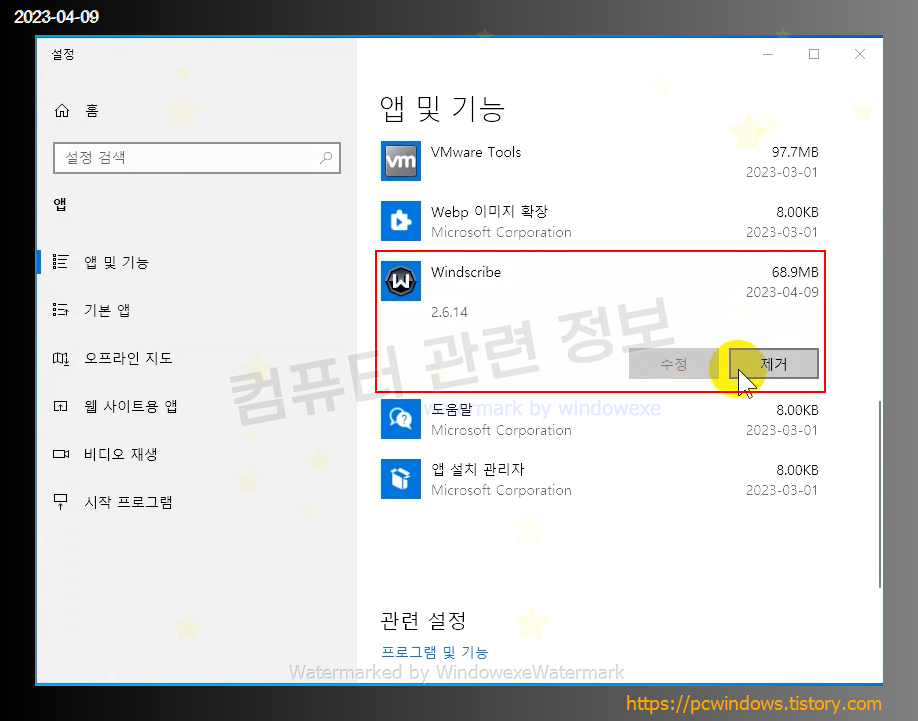Click the 기본 앱 sidebar icon
Viewport: 918px width, 721px height.
[x=60, y=310]
